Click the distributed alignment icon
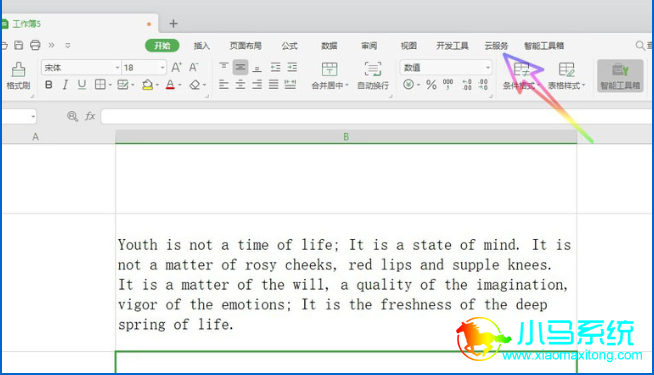The width and height of the screenshot is (654, 375). click(x=290, y=85)
